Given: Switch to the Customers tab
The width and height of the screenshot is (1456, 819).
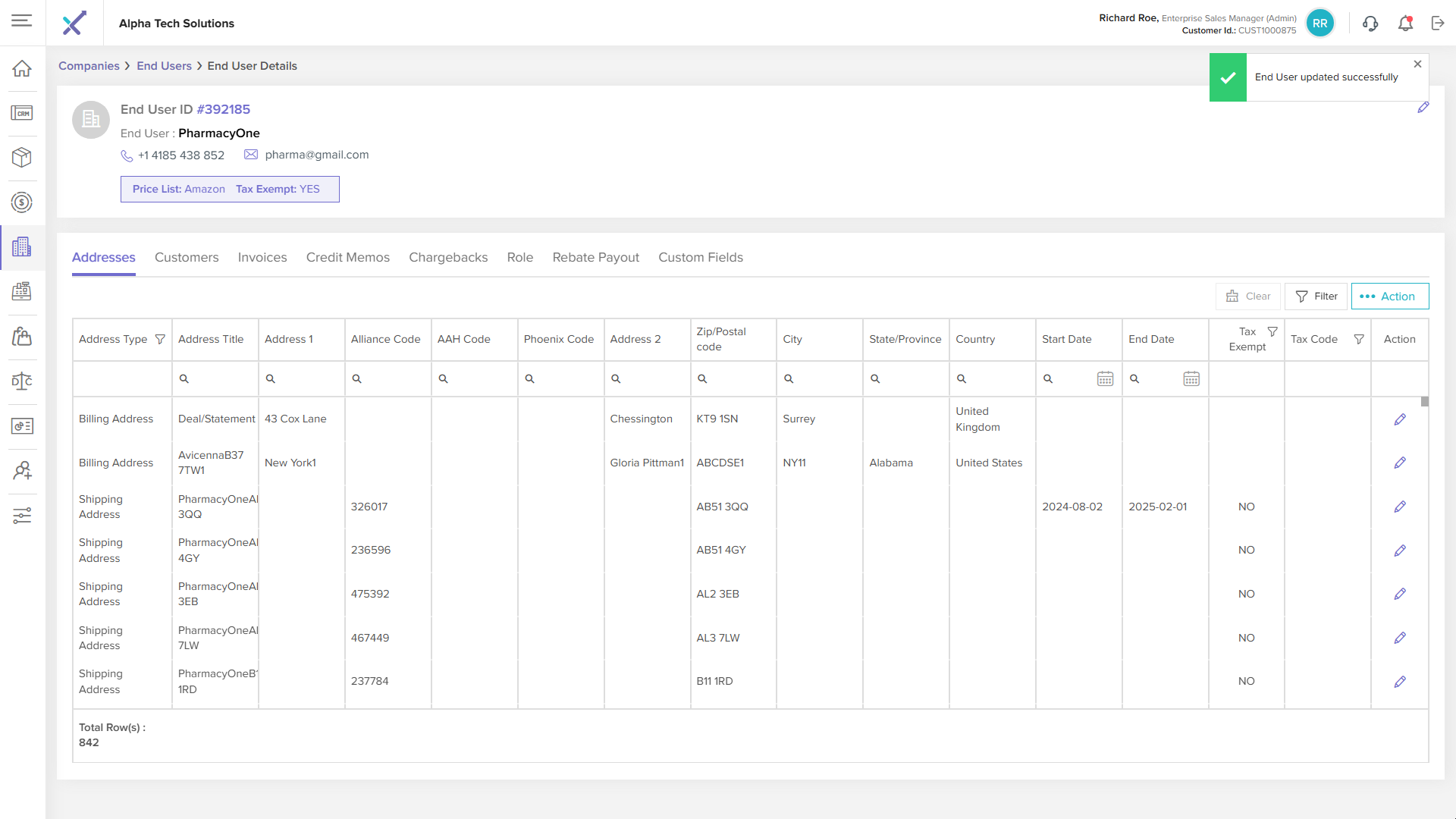Looking at the screenshot, I should 187,258.
